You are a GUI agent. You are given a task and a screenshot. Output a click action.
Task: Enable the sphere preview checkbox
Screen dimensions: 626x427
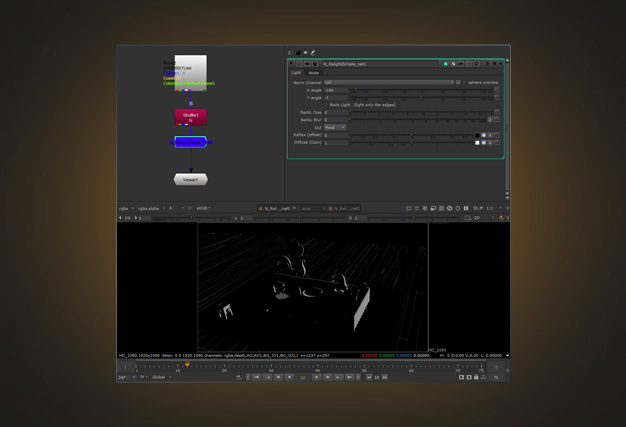coord(466,82)
